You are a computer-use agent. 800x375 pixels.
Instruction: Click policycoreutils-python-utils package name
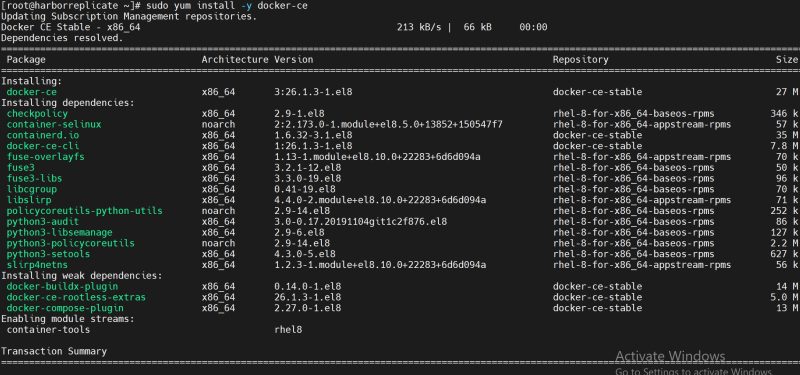(x=85, y=211)
